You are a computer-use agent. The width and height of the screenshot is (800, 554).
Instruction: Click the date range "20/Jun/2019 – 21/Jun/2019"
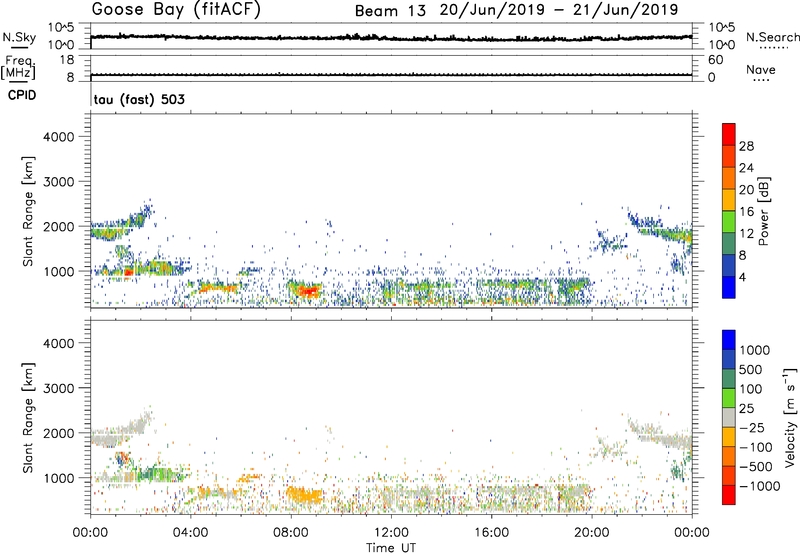tap(559, 10)
